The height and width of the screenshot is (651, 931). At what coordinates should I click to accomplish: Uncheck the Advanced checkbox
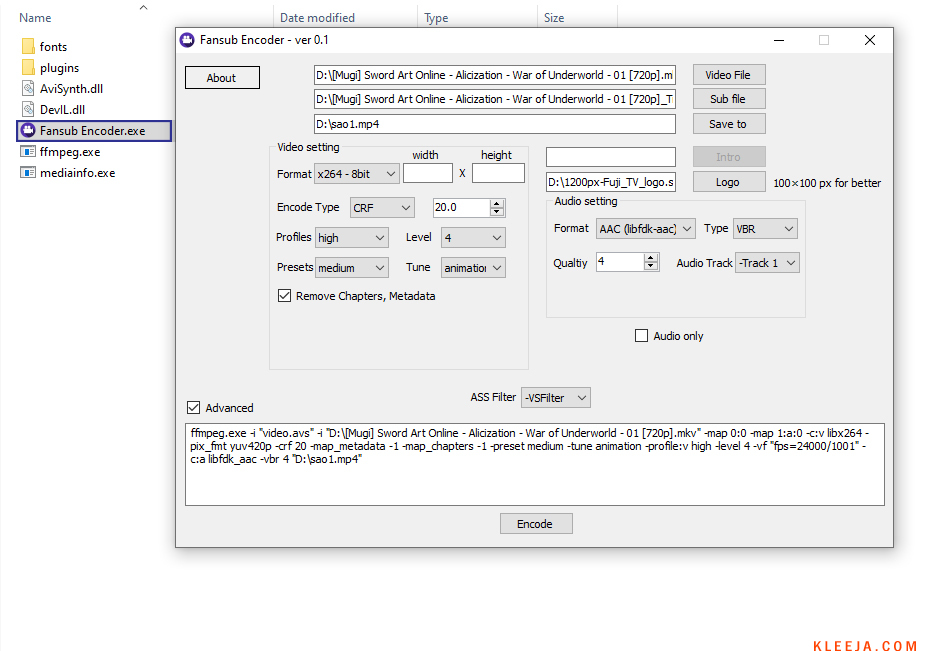tap(194, 408)
